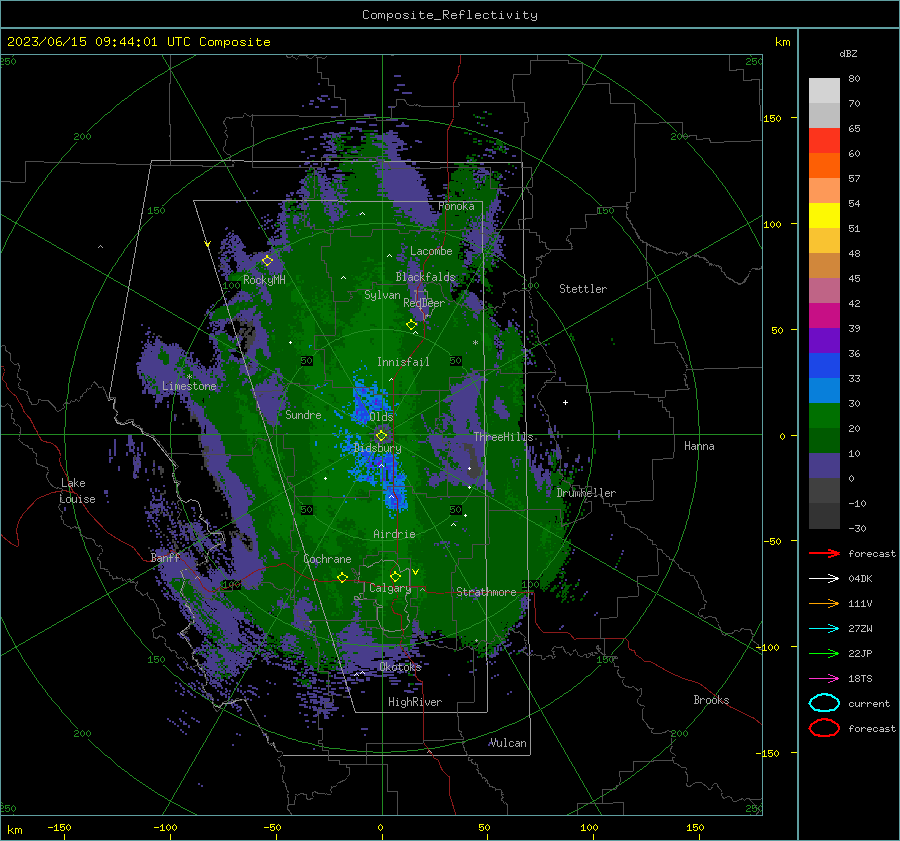Click the magenta 18TS arrow legend icon

click(x=824, y=678)
